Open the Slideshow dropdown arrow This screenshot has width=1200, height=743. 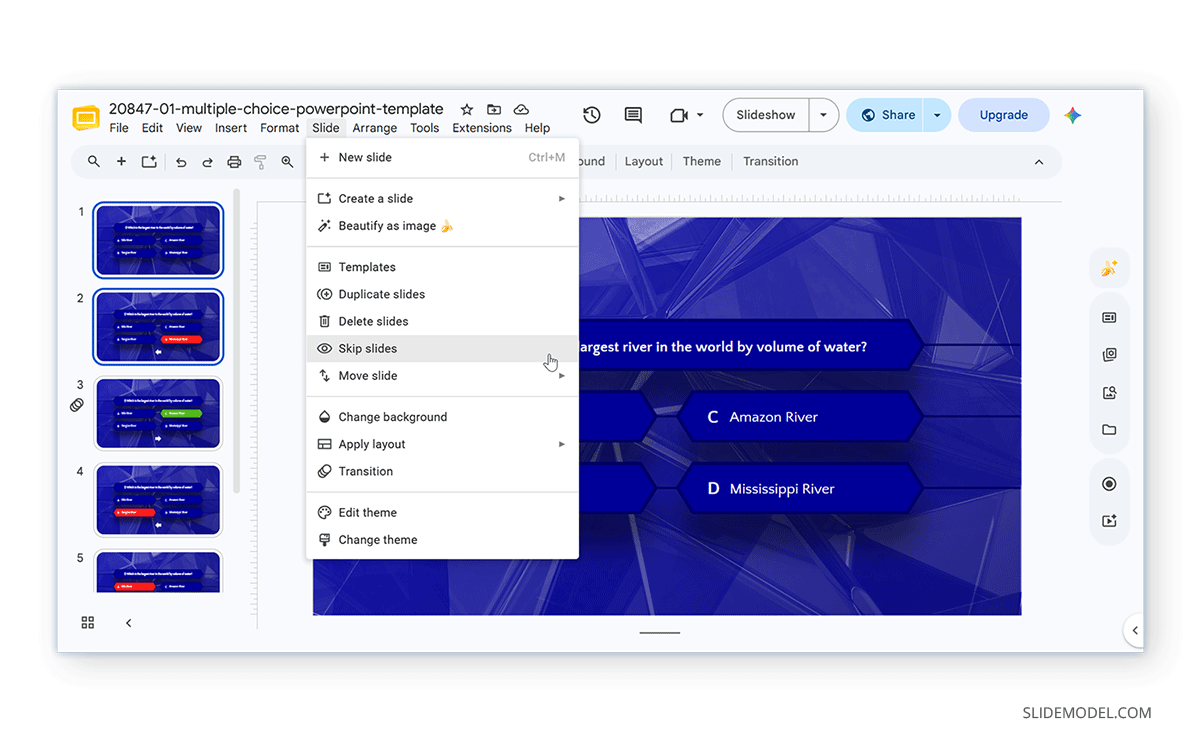tap(823, 115)
